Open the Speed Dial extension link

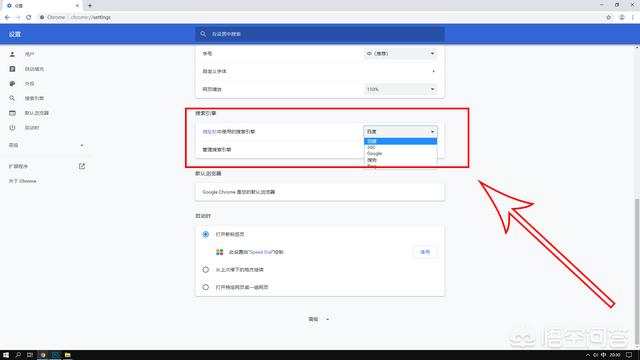(261, 252)
